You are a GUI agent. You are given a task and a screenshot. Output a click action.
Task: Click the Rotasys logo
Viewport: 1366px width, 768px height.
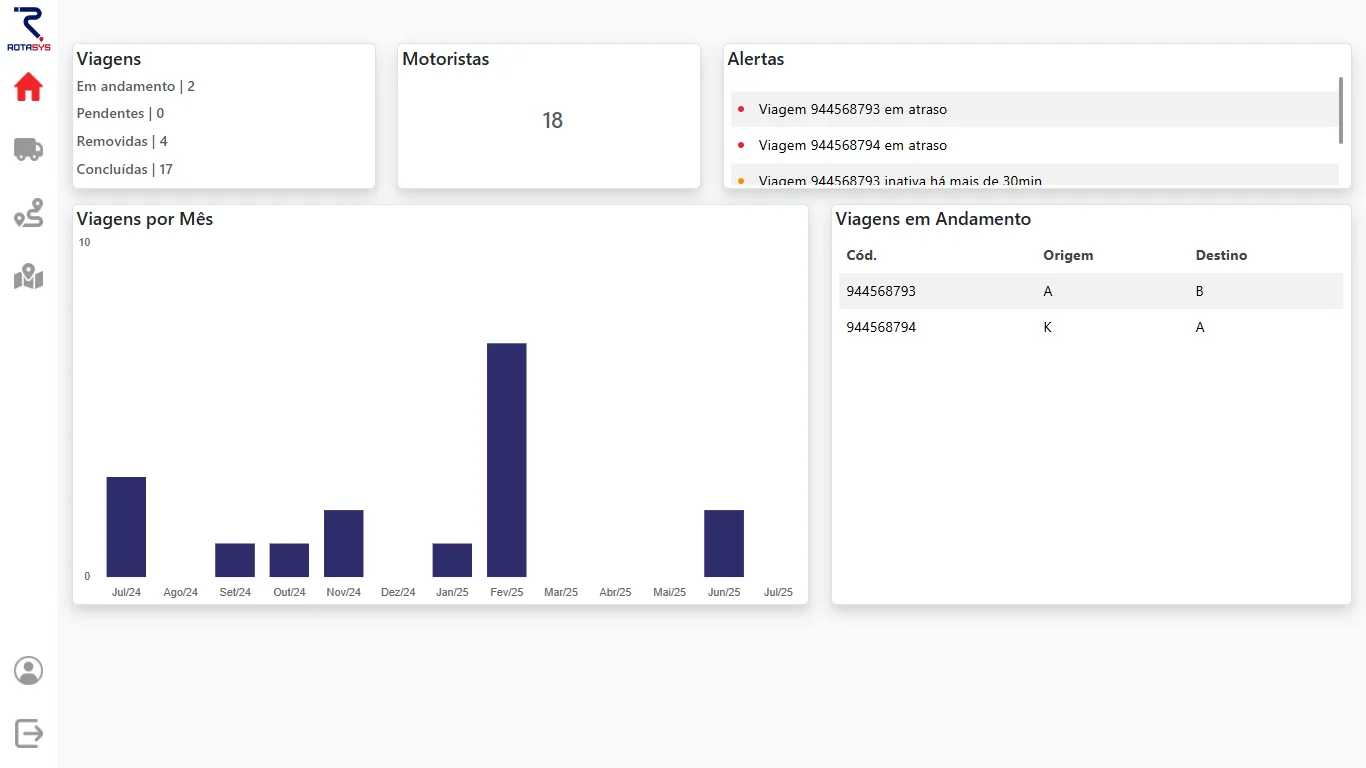28,28
